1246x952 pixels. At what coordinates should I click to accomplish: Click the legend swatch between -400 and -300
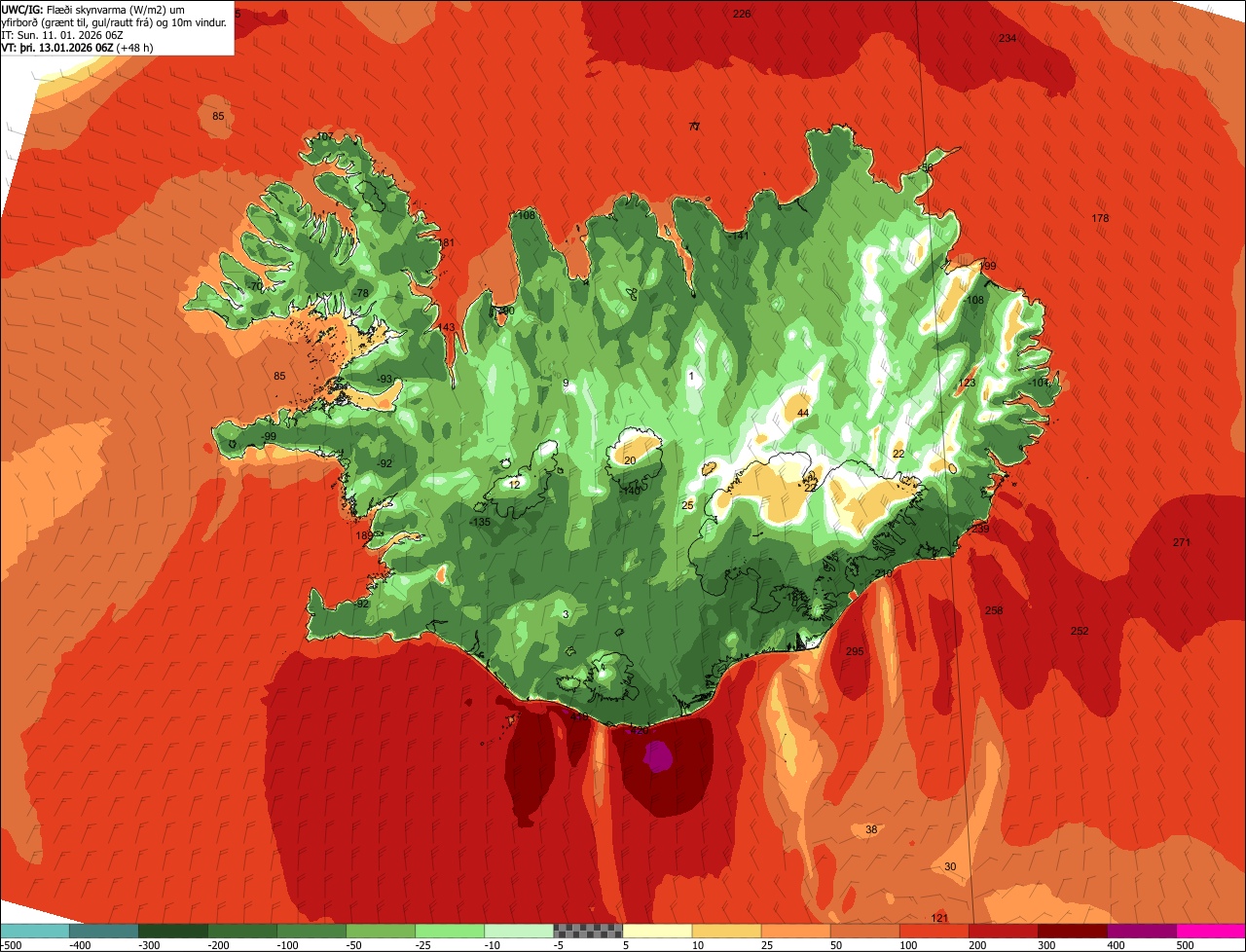coord(104,931)
